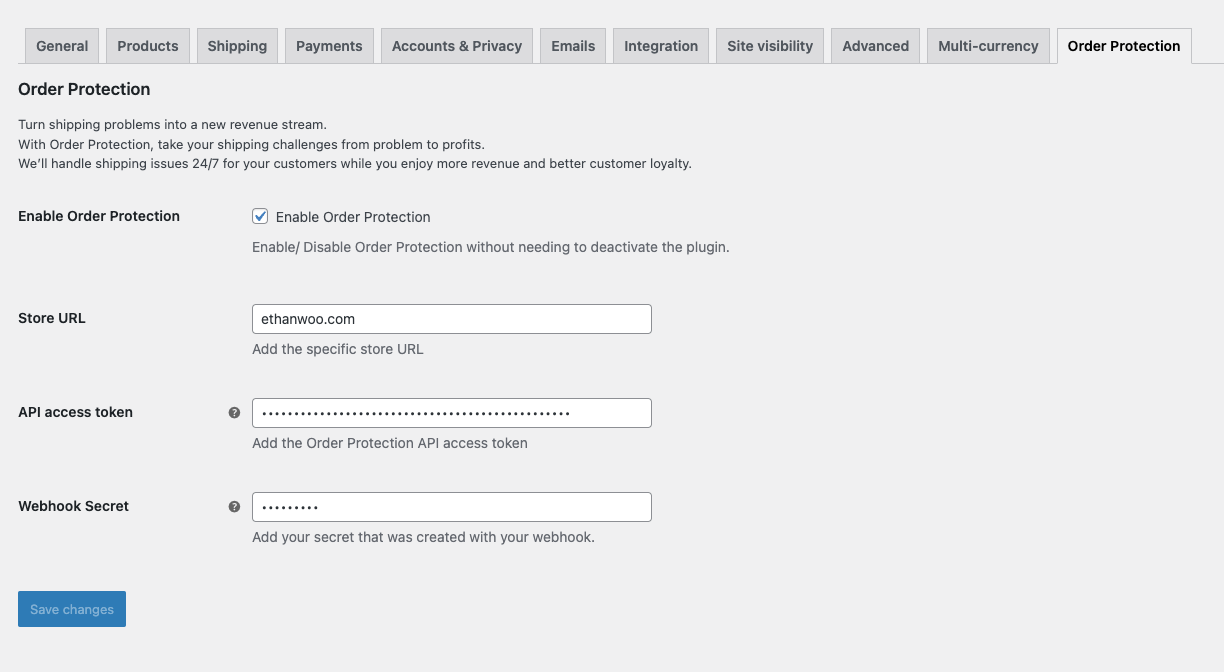The height and width of the screenshot is (672, 1224).
Task: Open the Payments settings tab
Action: click(x=329, y=45)
